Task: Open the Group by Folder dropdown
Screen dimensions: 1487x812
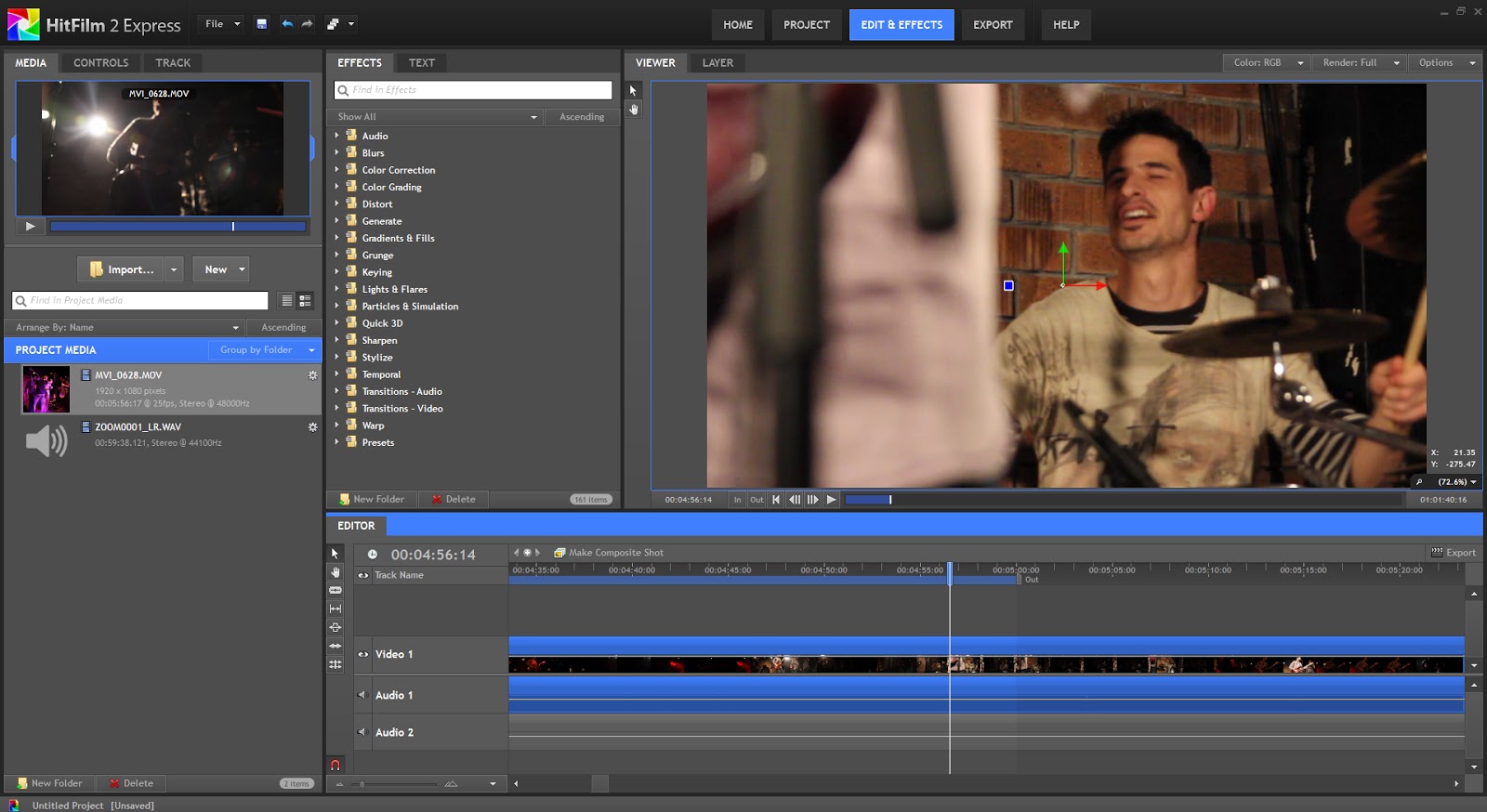Action: coord(266,350)
